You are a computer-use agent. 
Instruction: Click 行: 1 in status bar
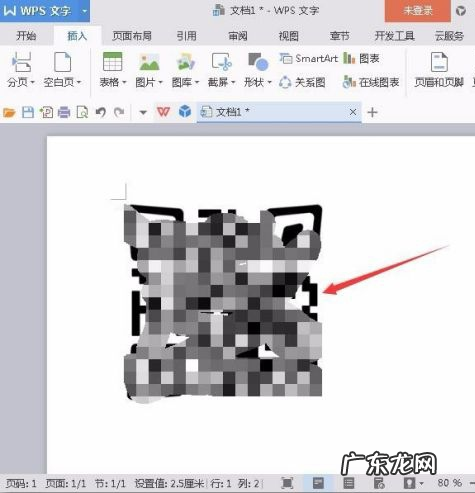coord(221,483)
